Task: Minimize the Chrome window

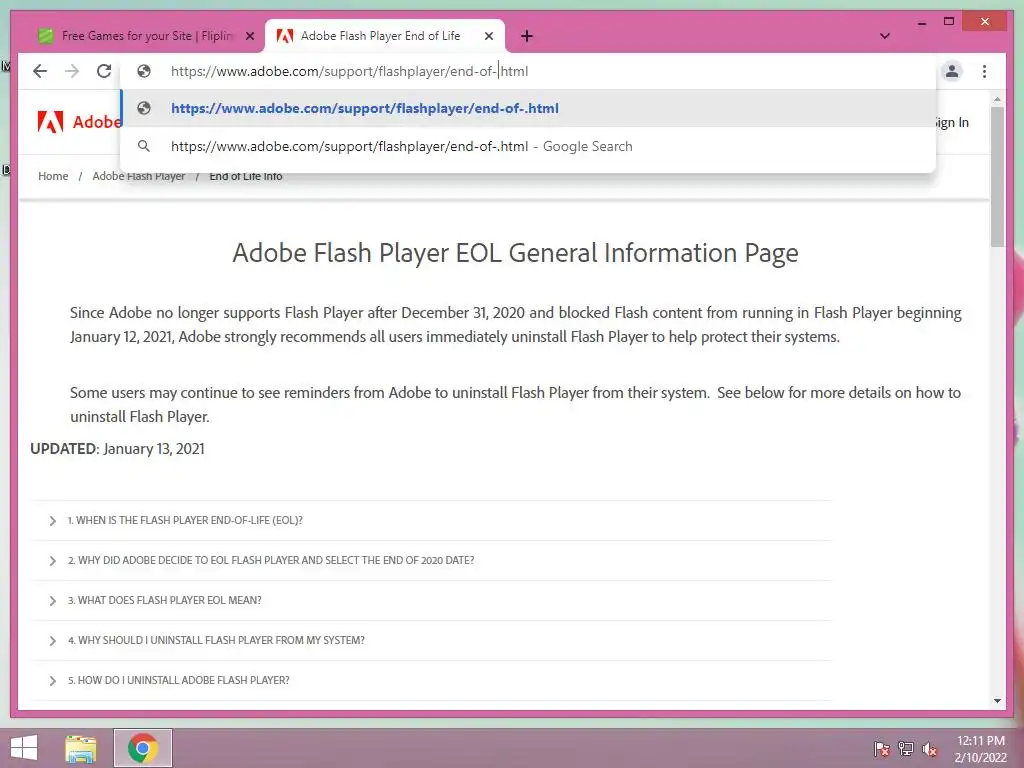Action: (x=921, y=23)
